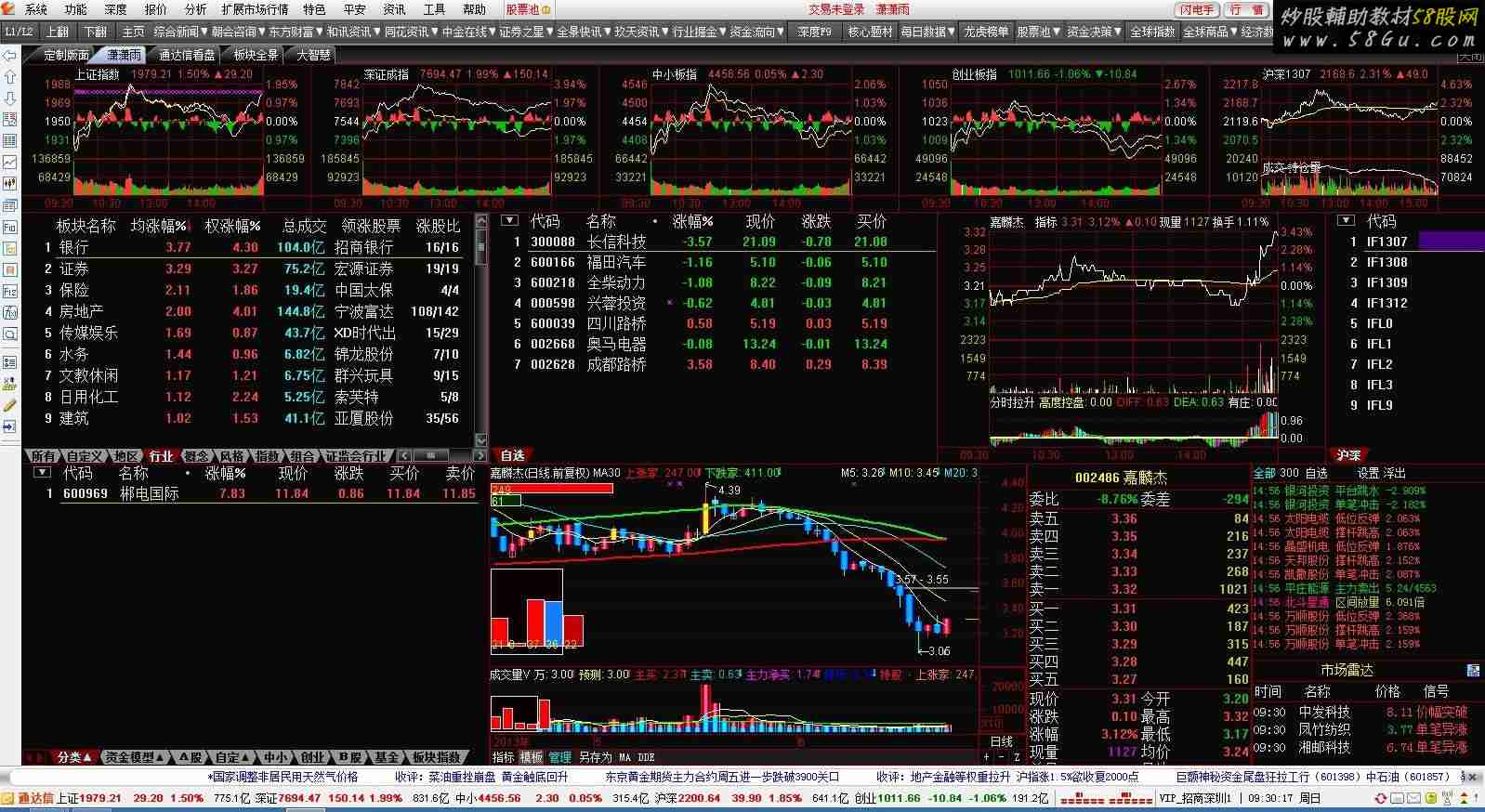Select the 证监会行业 sector tab
This screenshot has height=812, width=1485.
tap(355, 456)
